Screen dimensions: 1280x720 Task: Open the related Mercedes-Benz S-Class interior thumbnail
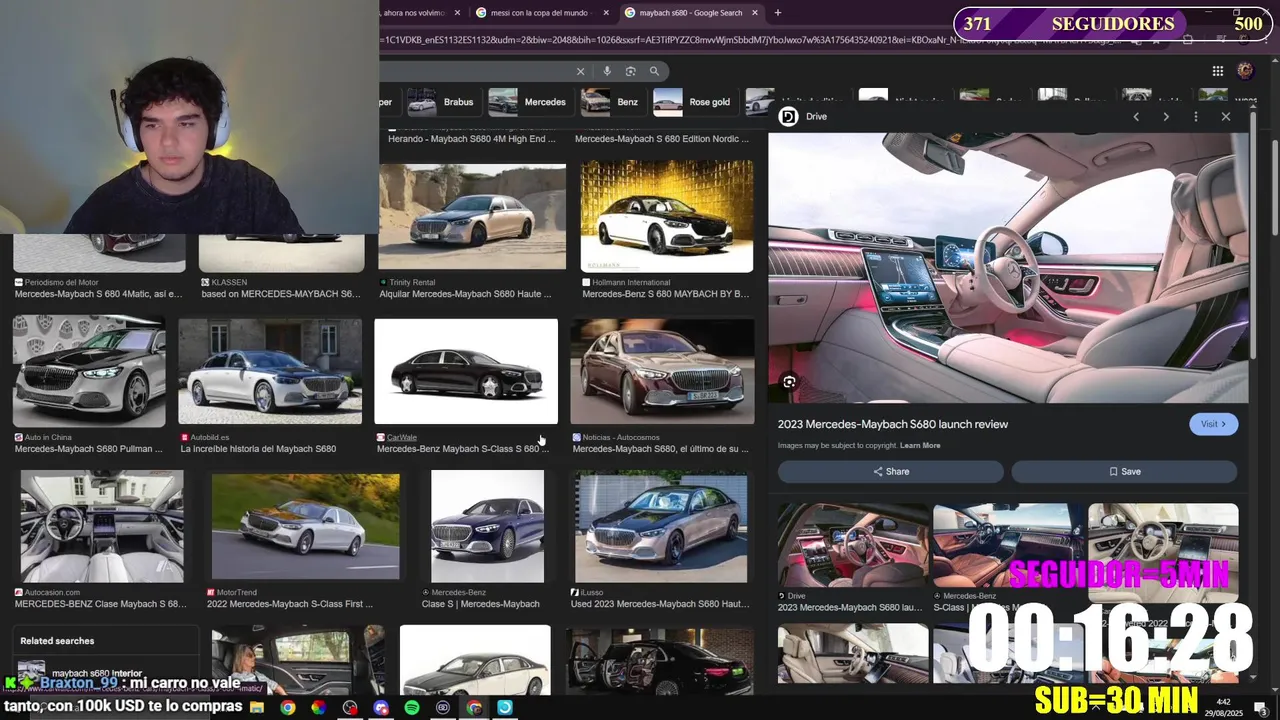tap(1008, 545)
